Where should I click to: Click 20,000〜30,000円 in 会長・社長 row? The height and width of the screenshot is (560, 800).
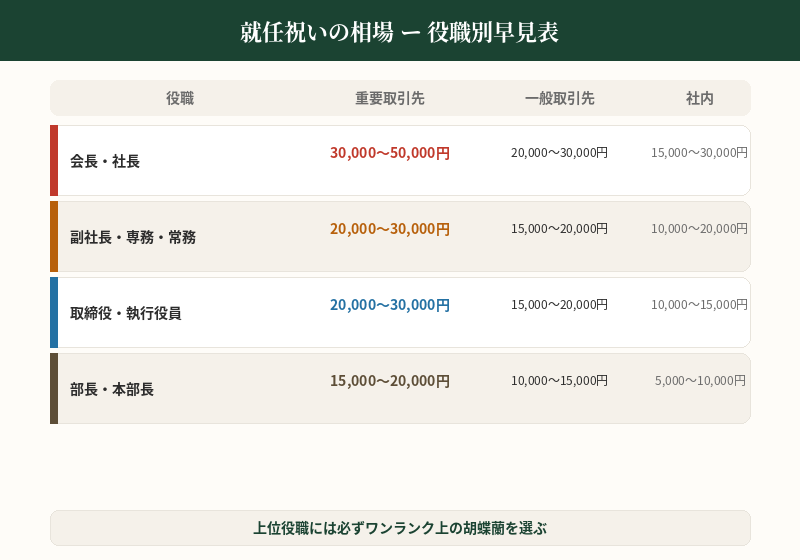(x=560, y=152)
